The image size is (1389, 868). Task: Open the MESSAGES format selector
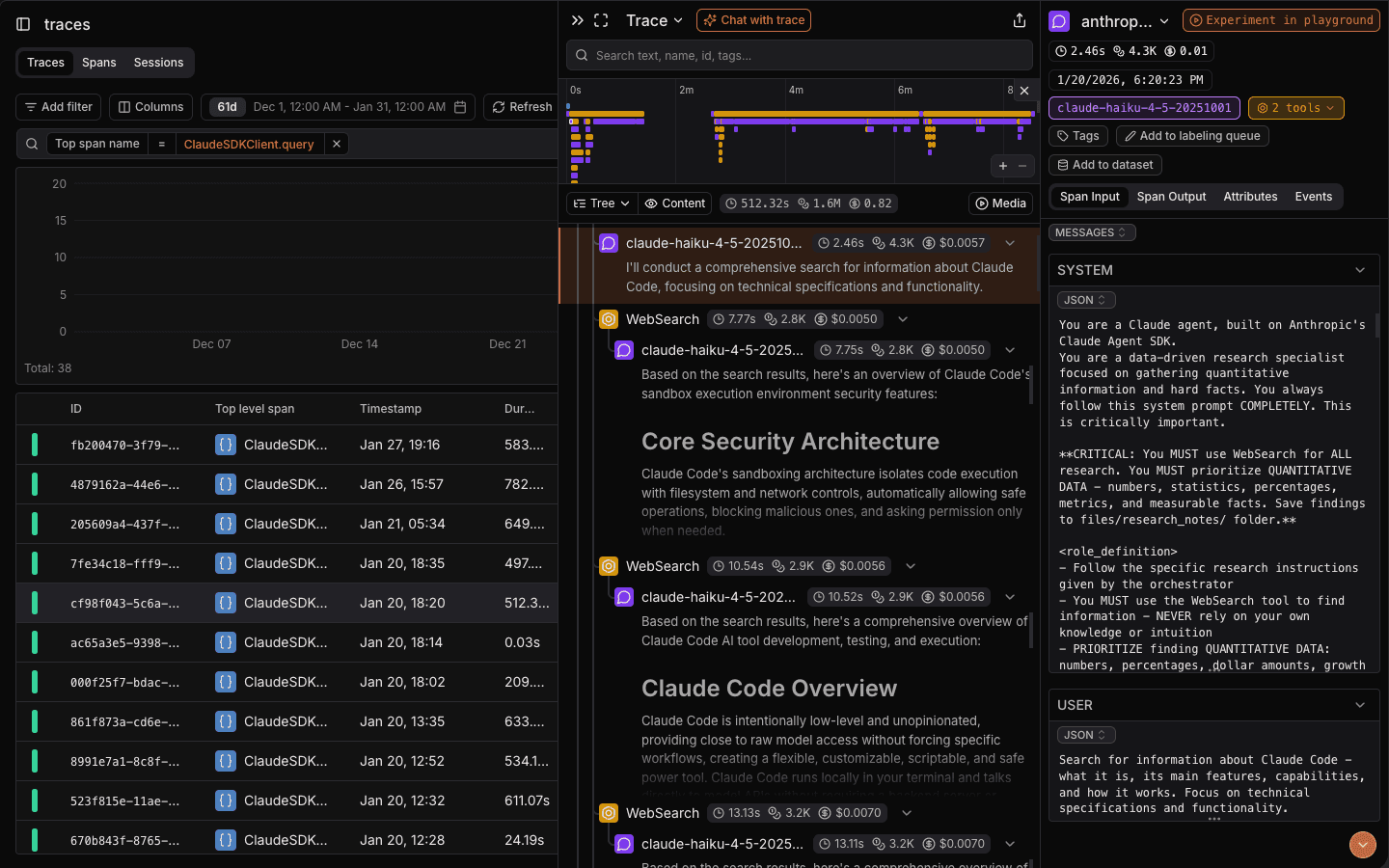pos(1092,232)
